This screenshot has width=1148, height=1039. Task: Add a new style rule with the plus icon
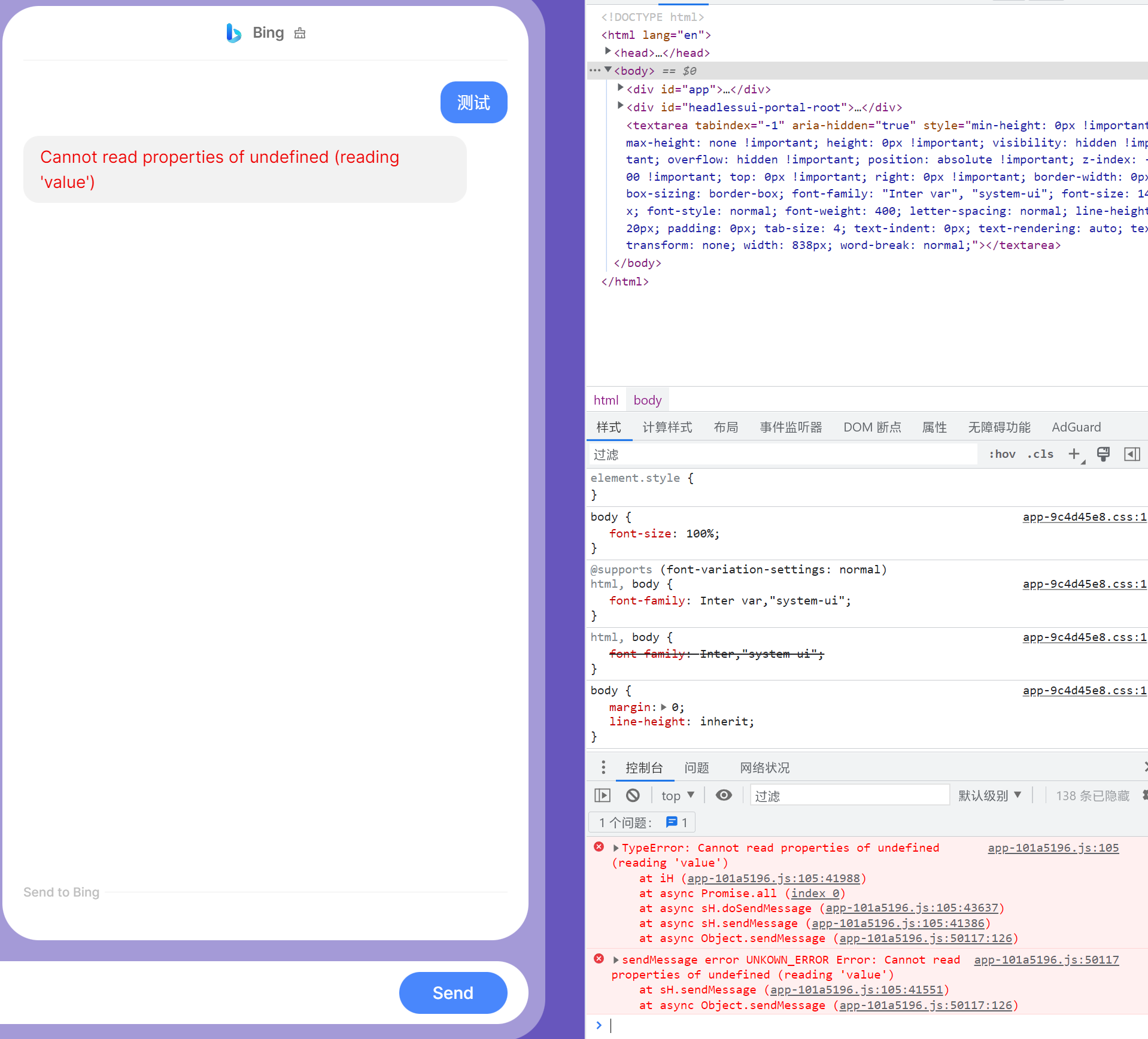click(x=1074, y=454)
